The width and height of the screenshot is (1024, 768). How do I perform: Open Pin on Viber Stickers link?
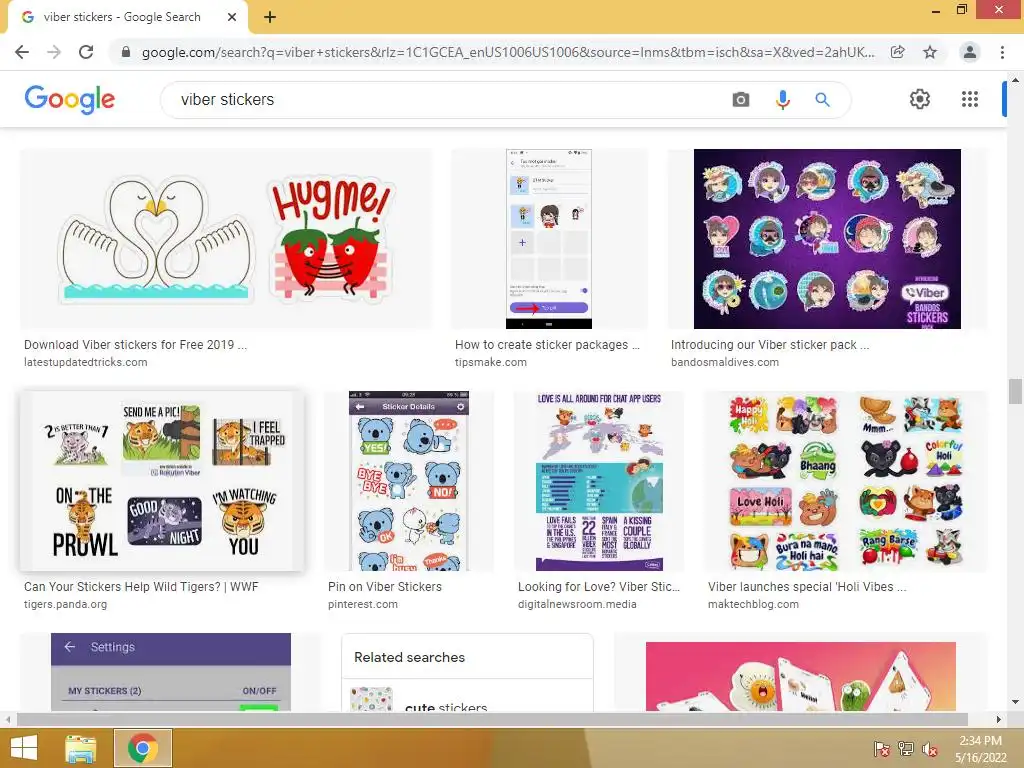point(385,587)
